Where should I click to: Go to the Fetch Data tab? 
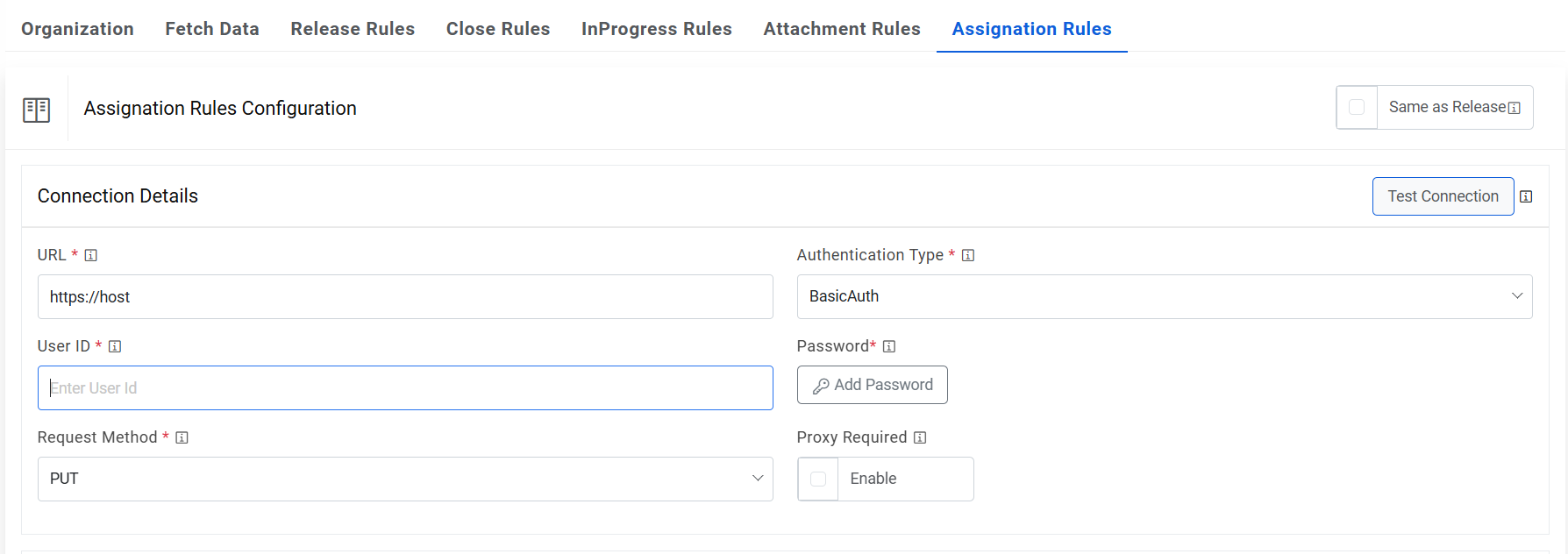[212, 29]
